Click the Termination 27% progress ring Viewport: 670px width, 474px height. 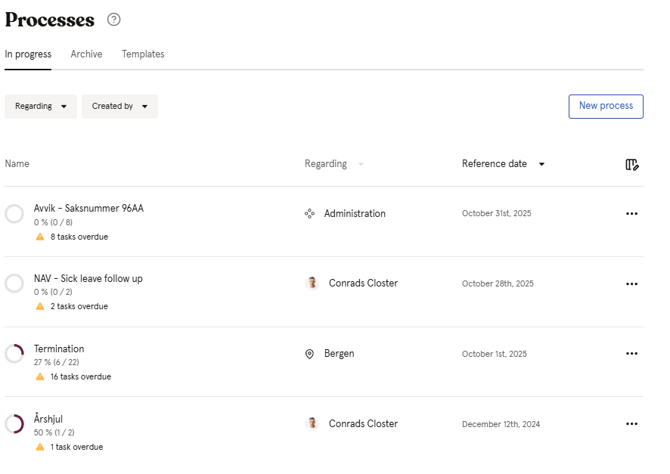point(14,354)
